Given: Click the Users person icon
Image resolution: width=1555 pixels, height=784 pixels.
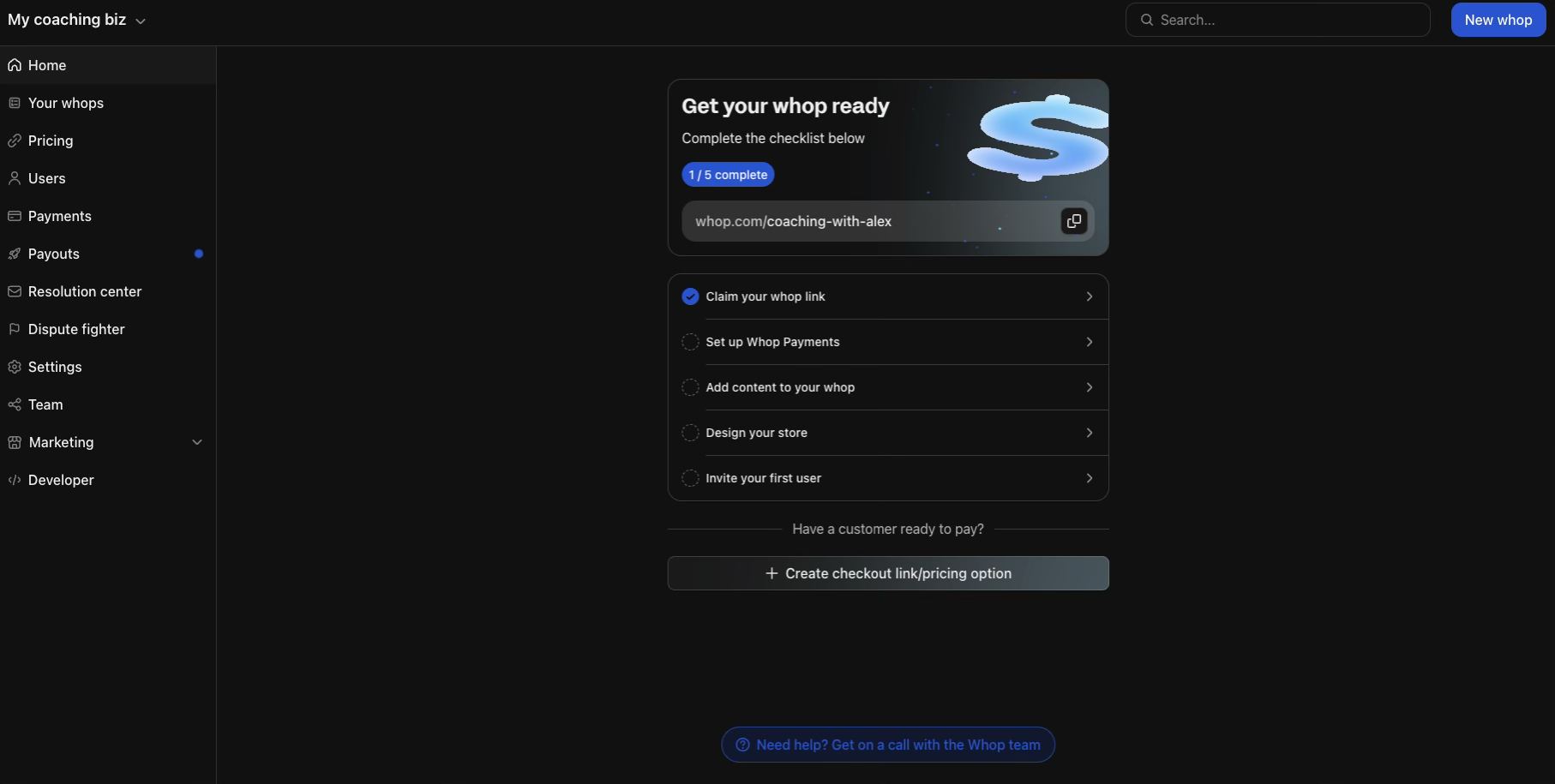Looking at the screenshot, I should pyautogui.click(x=15, y=178).
